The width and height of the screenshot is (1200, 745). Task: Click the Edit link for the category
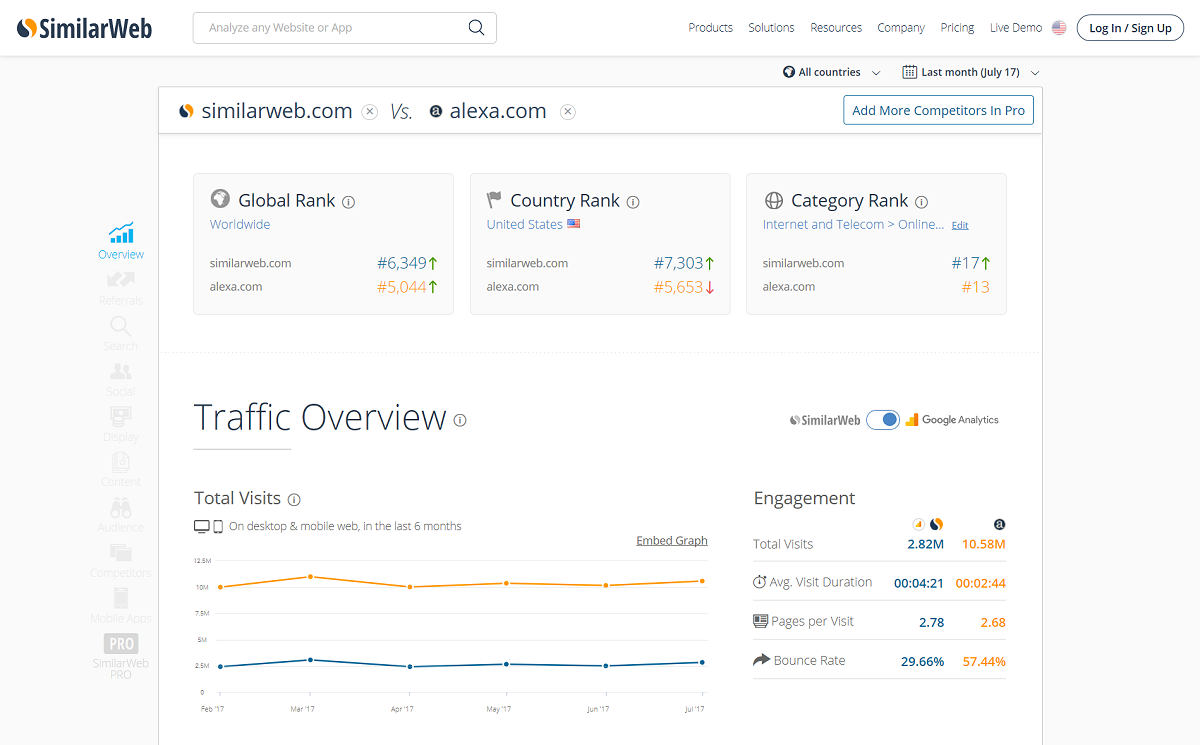(x=960, y=226)
